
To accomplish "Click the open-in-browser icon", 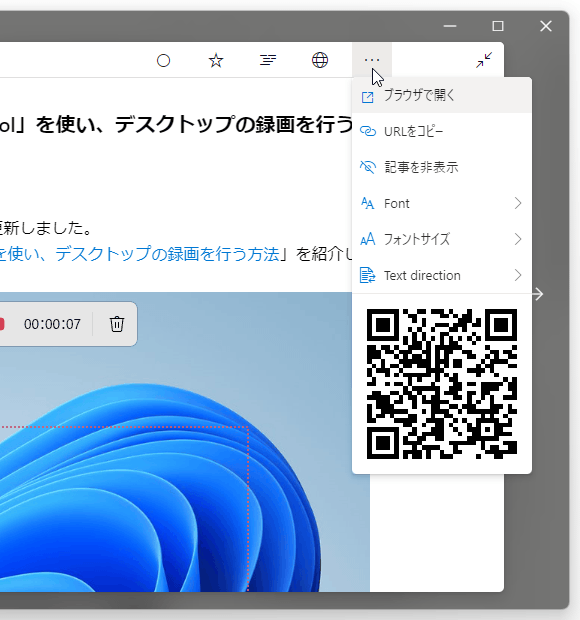I will tap(368, 97).
